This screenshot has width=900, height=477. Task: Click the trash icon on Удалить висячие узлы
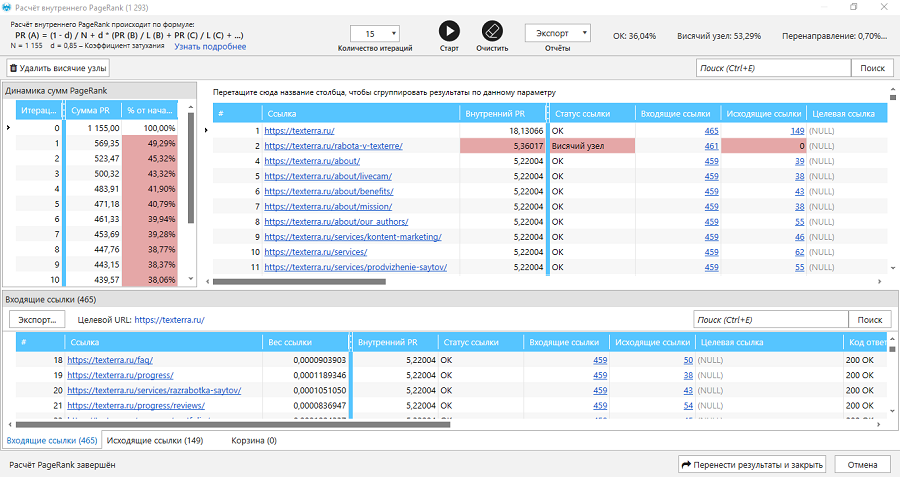click(13, 68)
